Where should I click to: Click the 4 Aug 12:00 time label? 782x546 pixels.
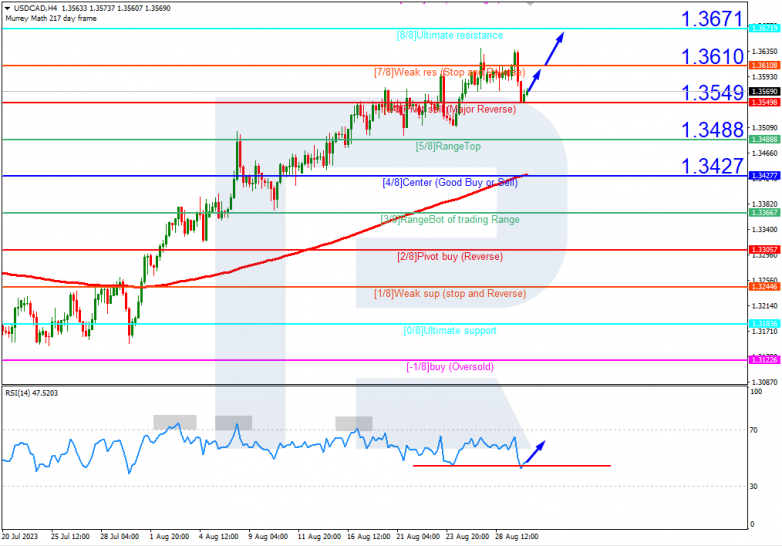click(218, 537)
